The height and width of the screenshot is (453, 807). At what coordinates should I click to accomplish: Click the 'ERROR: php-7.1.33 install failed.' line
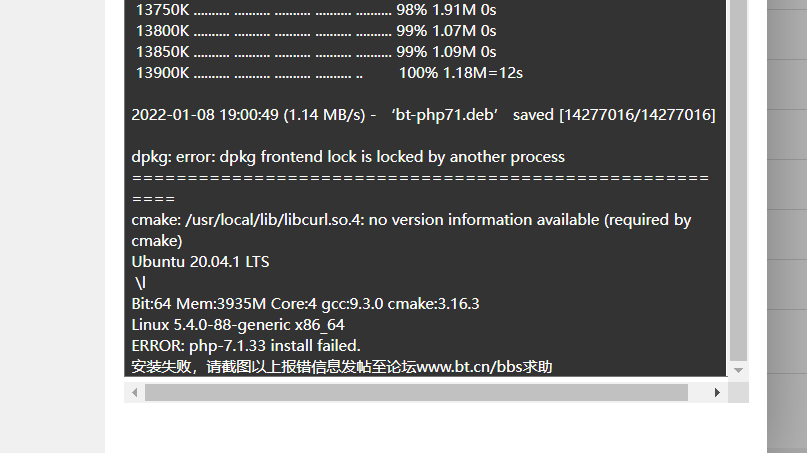tap(246, 345)
